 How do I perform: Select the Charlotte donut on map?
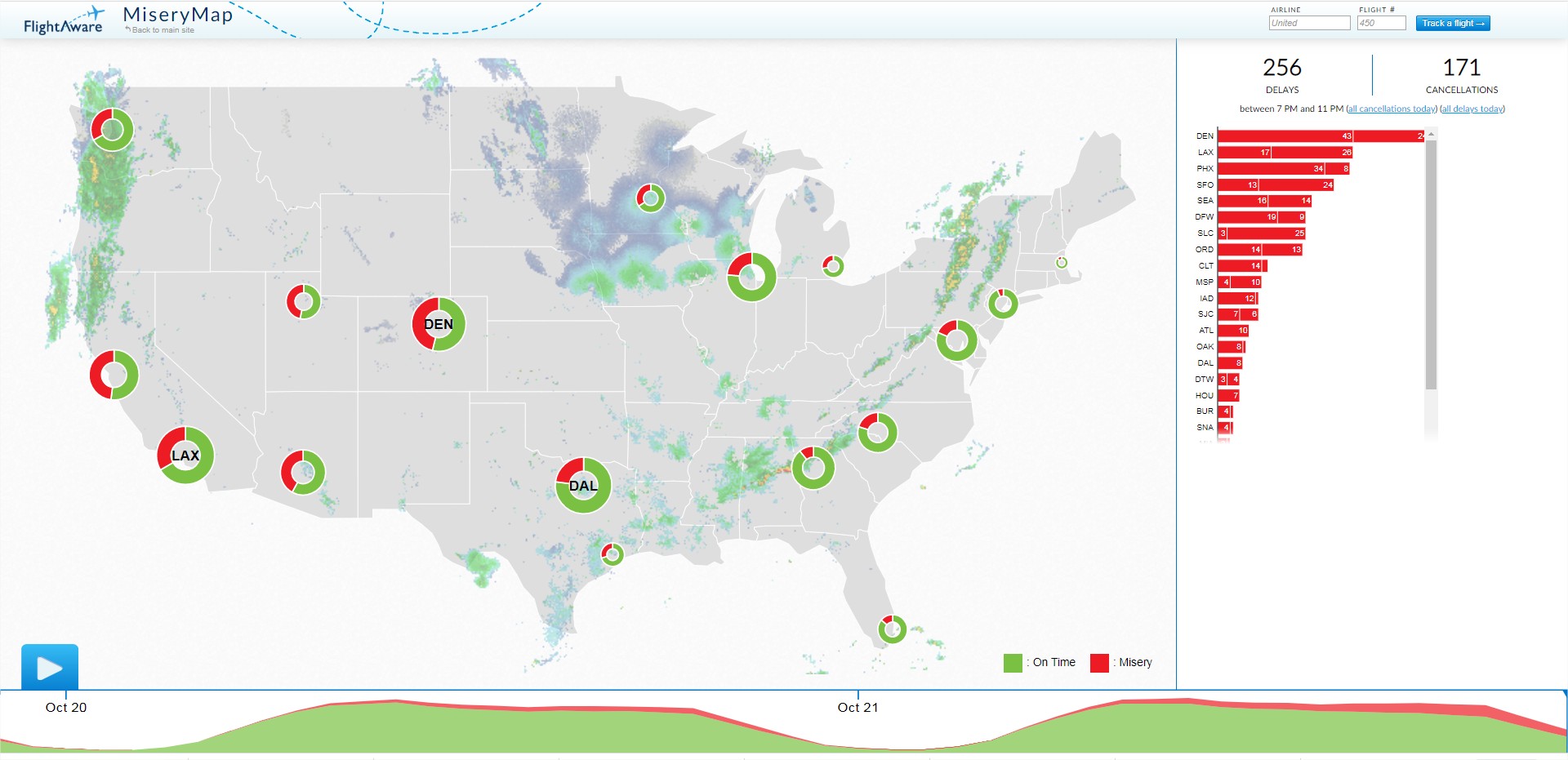(877, 432)
